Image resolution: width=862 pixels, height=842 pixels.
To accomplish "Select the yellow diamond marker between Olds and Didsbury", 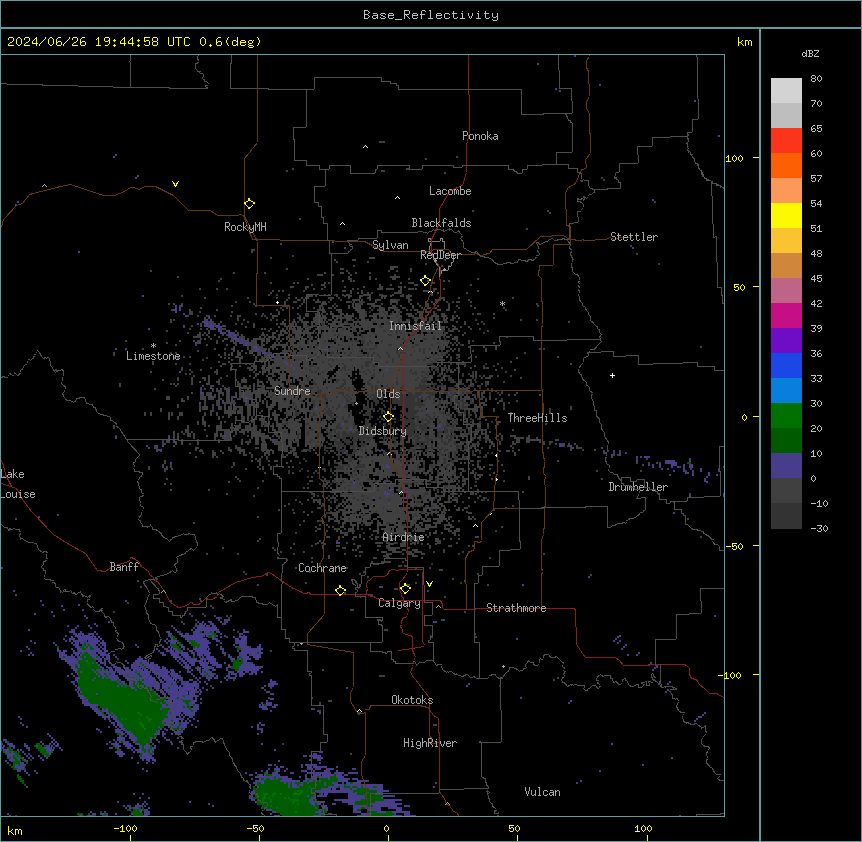I will [x=388, y=416].
